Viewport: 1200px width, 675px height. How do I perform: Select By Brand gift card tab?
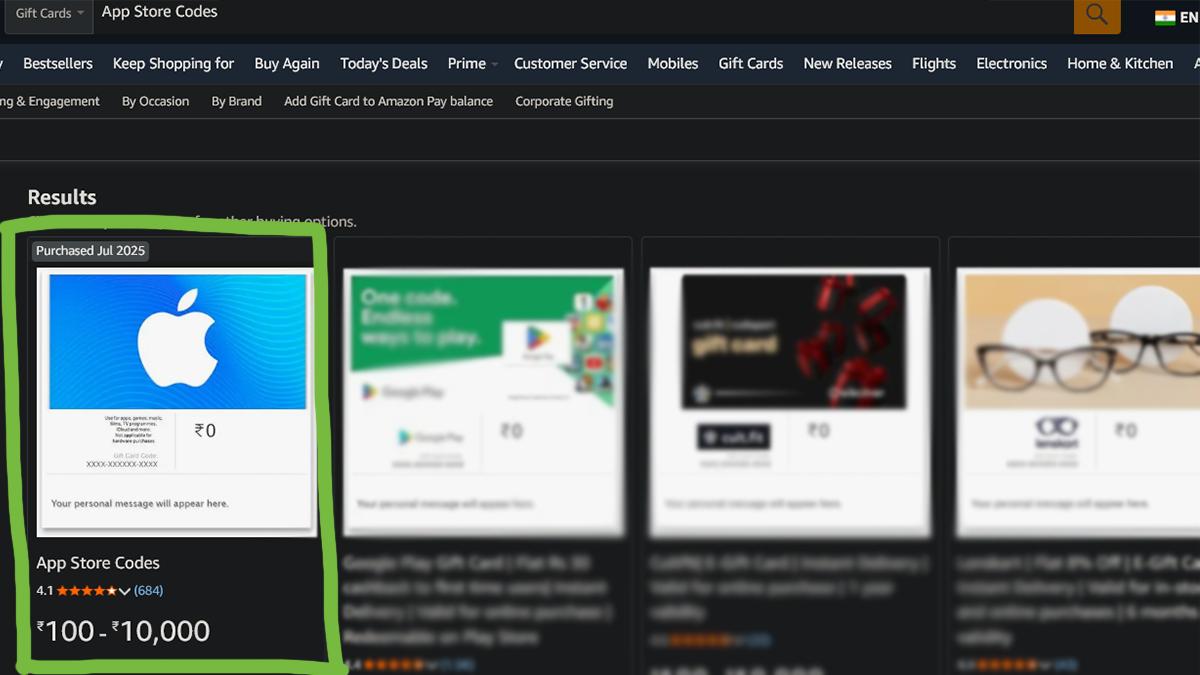click(236, 101)
